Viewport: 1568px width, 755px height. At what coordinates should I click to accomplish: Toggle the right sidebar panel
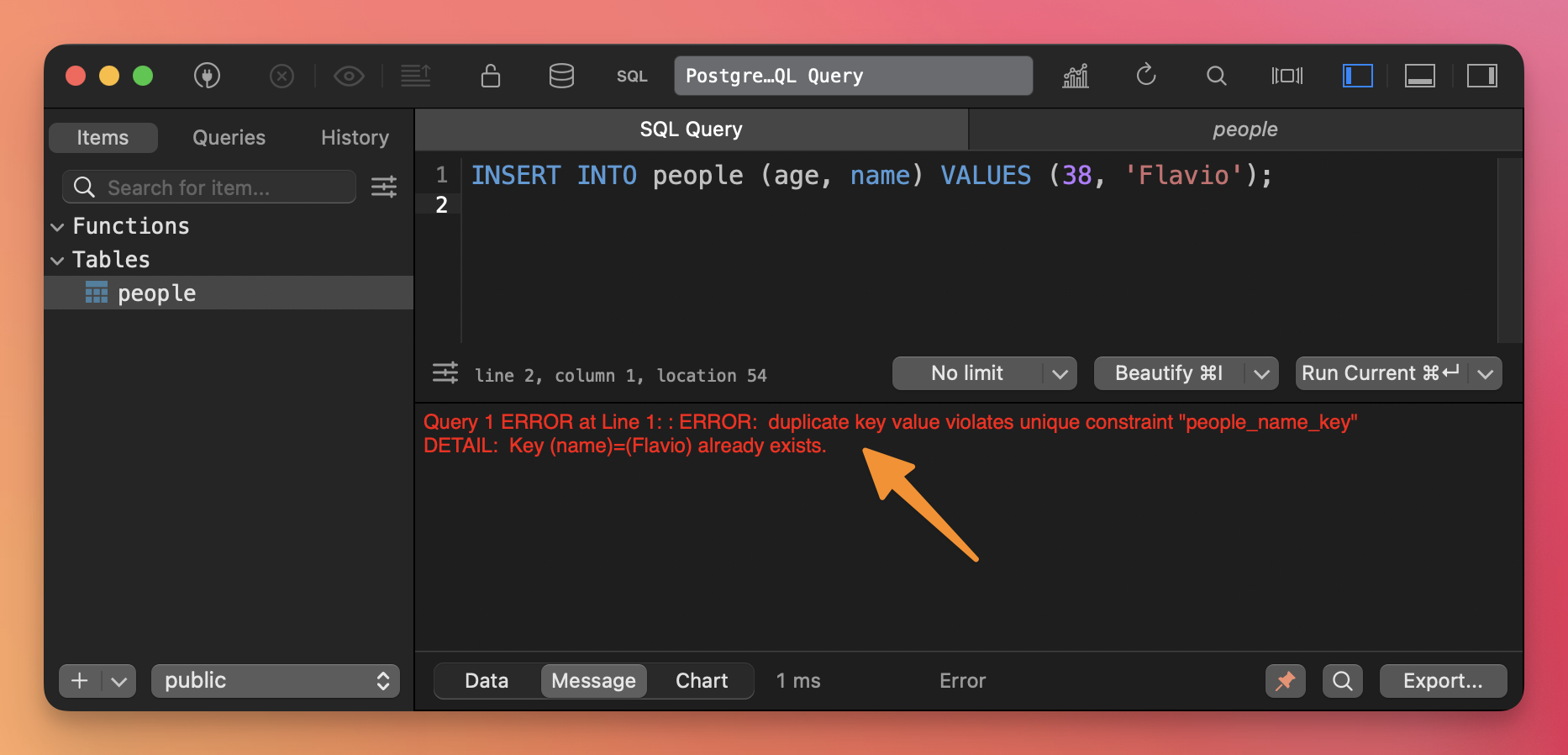click(1482, 76)
